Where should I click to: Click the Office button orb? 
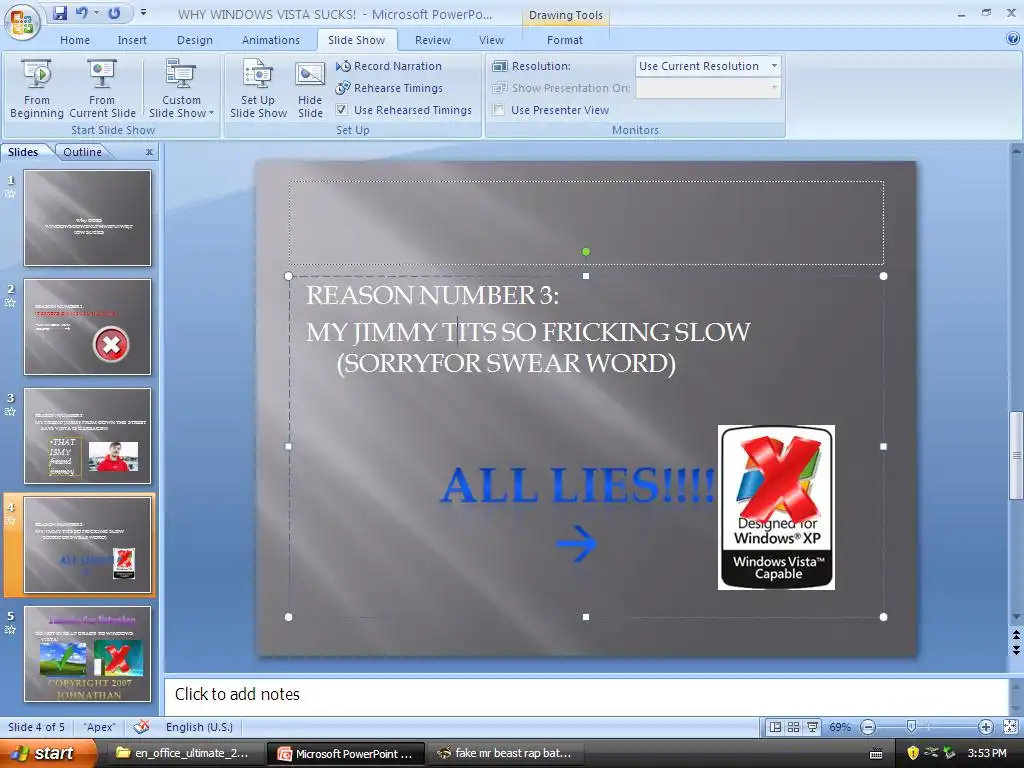click(x=22, y=22)
